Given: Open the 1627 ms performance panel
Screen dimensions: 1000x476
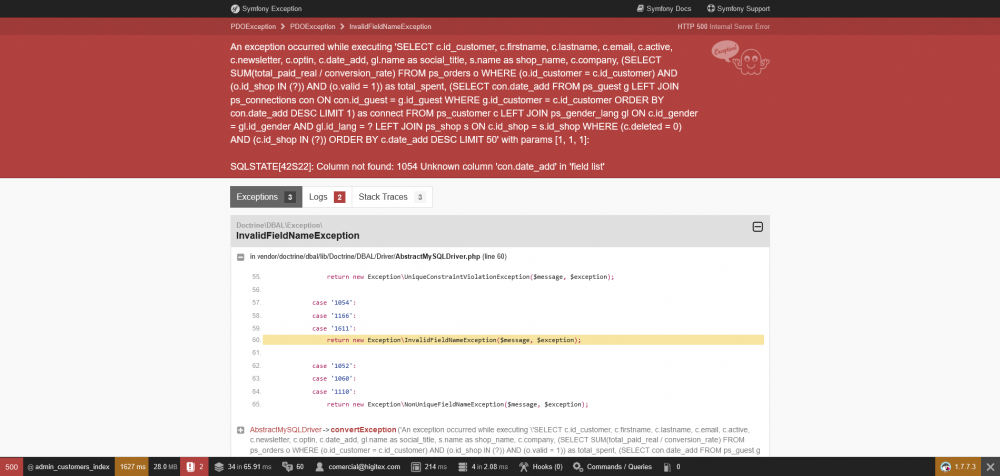Looking at the screenshot, I should click(x=132, y=467).
